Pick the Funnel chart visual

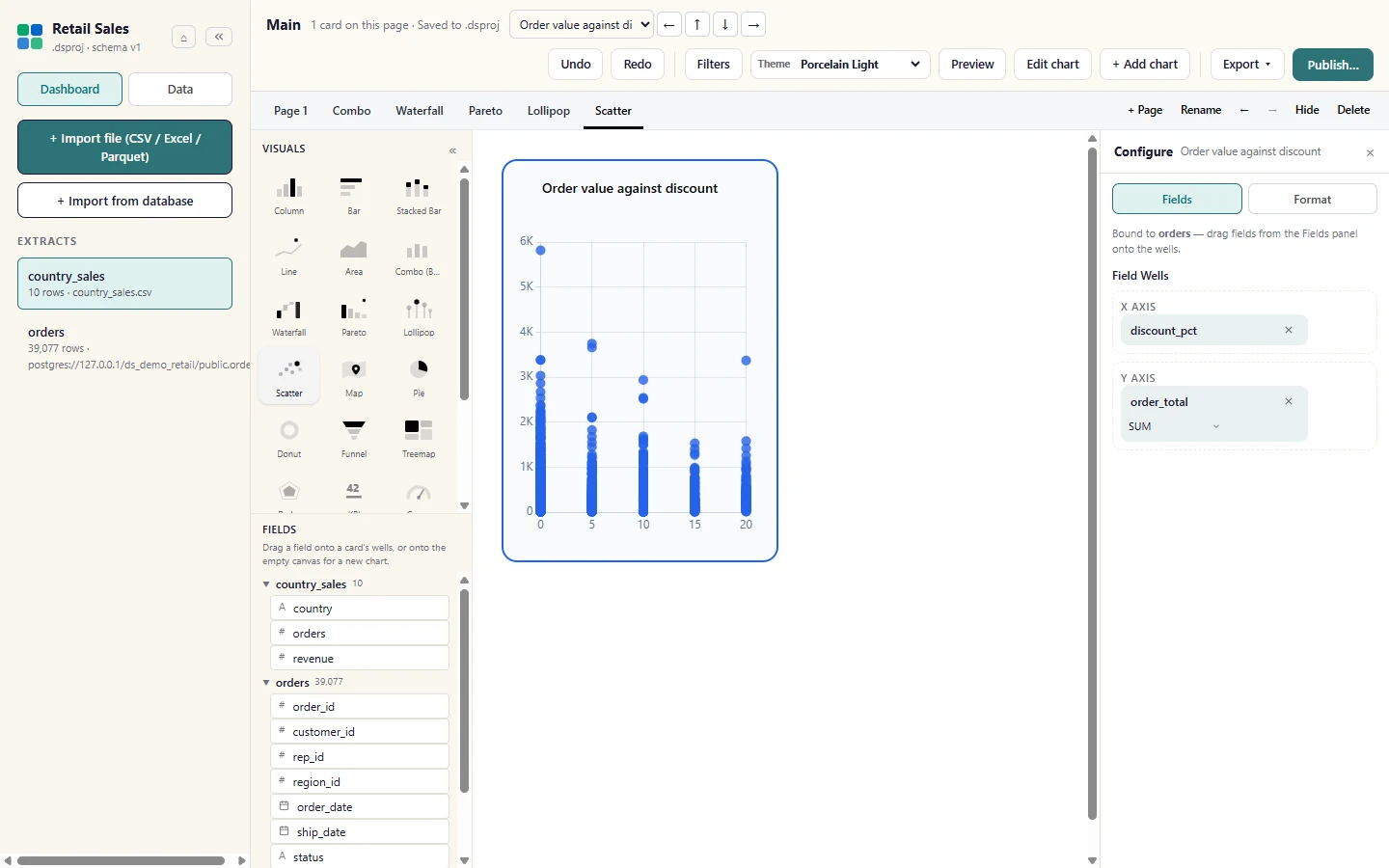pos(354,439)
